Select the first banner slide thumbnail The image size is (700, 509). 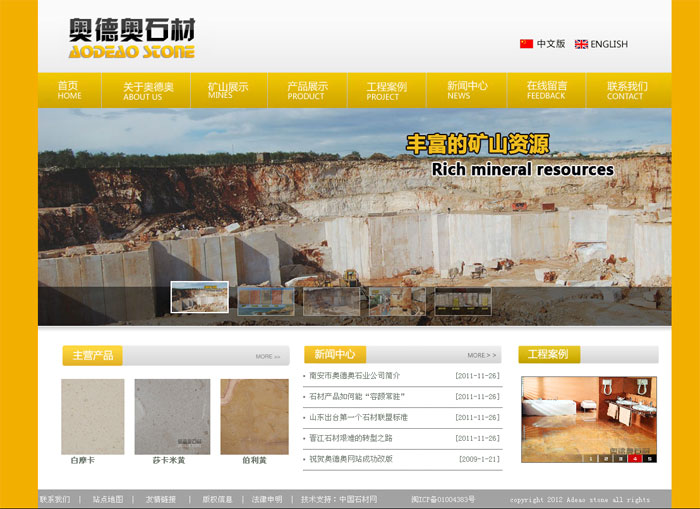199,298
